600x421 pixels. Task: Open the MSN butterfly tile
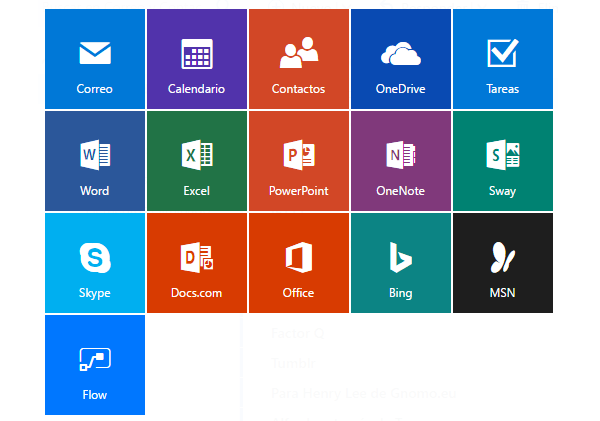[x=503, y=263]
